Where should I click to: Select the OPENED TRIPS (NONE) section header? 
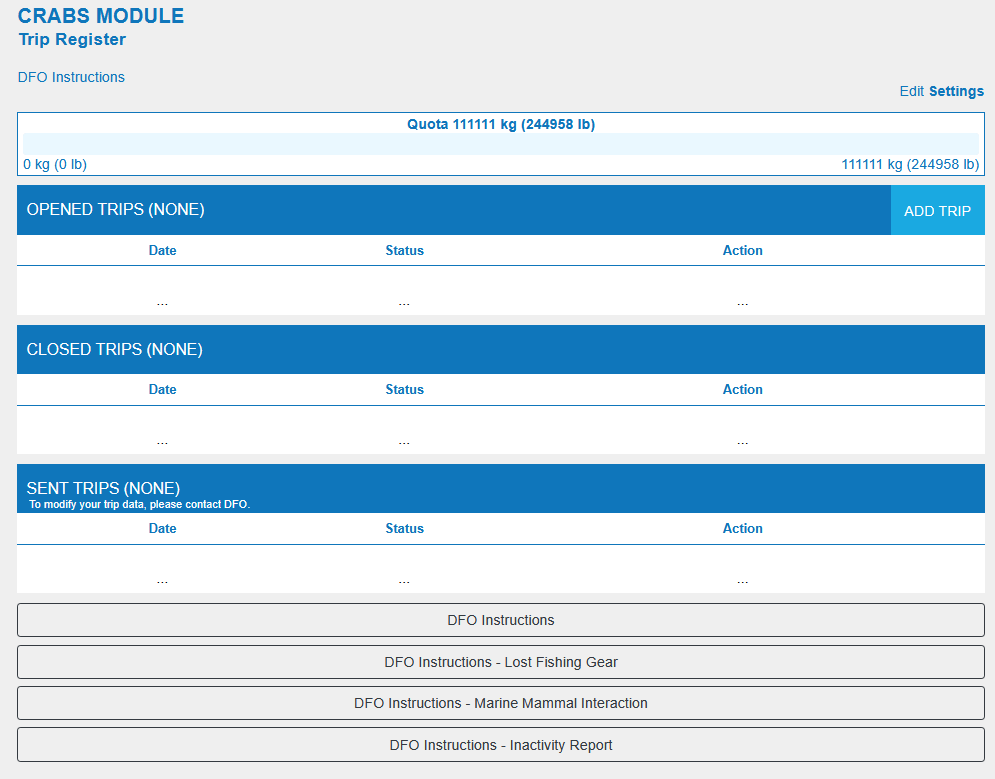[x=115, y=210]
